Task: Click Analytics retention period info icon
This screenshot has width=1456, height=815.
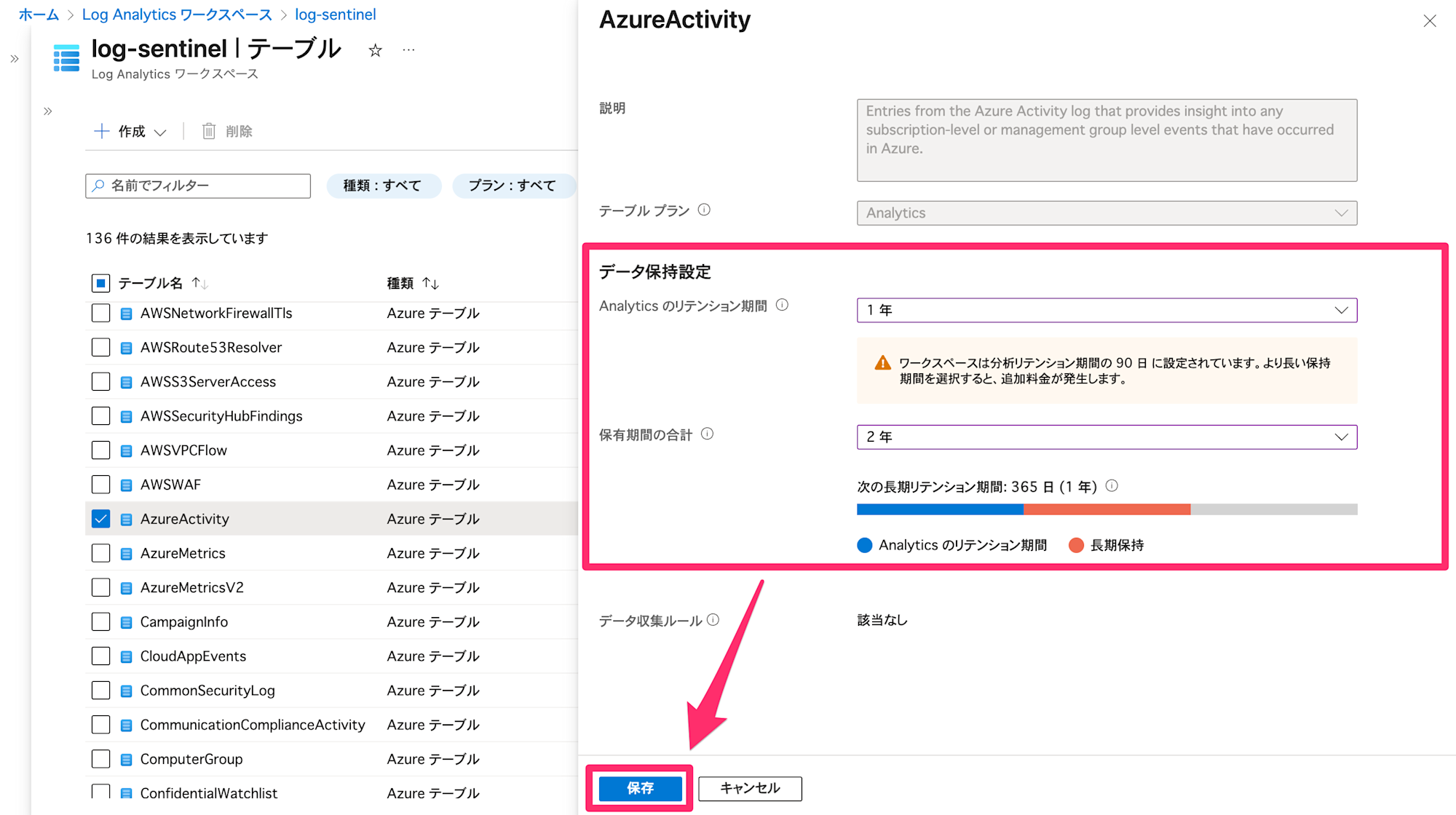Action: click(782, 305)
